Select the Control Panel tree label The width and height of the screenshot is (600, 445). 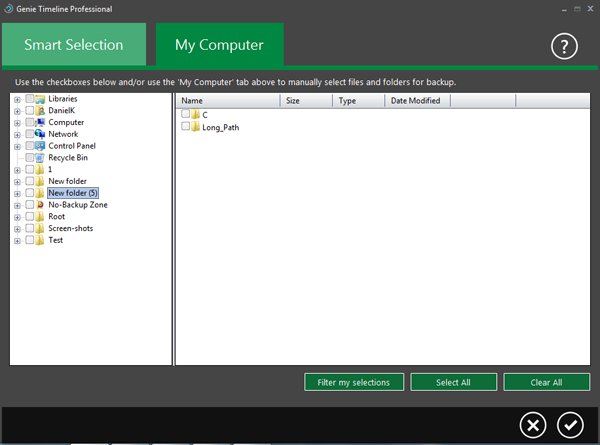click(x=72, y=146)
